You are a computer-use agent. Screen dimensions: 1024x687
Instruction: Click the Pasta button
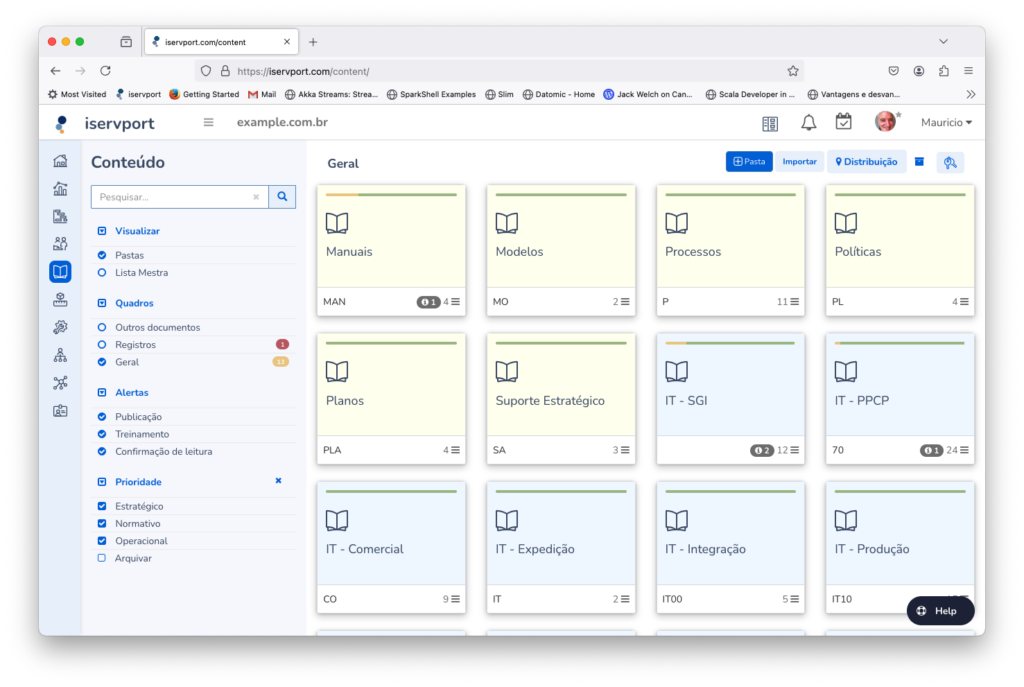point(749,161)
